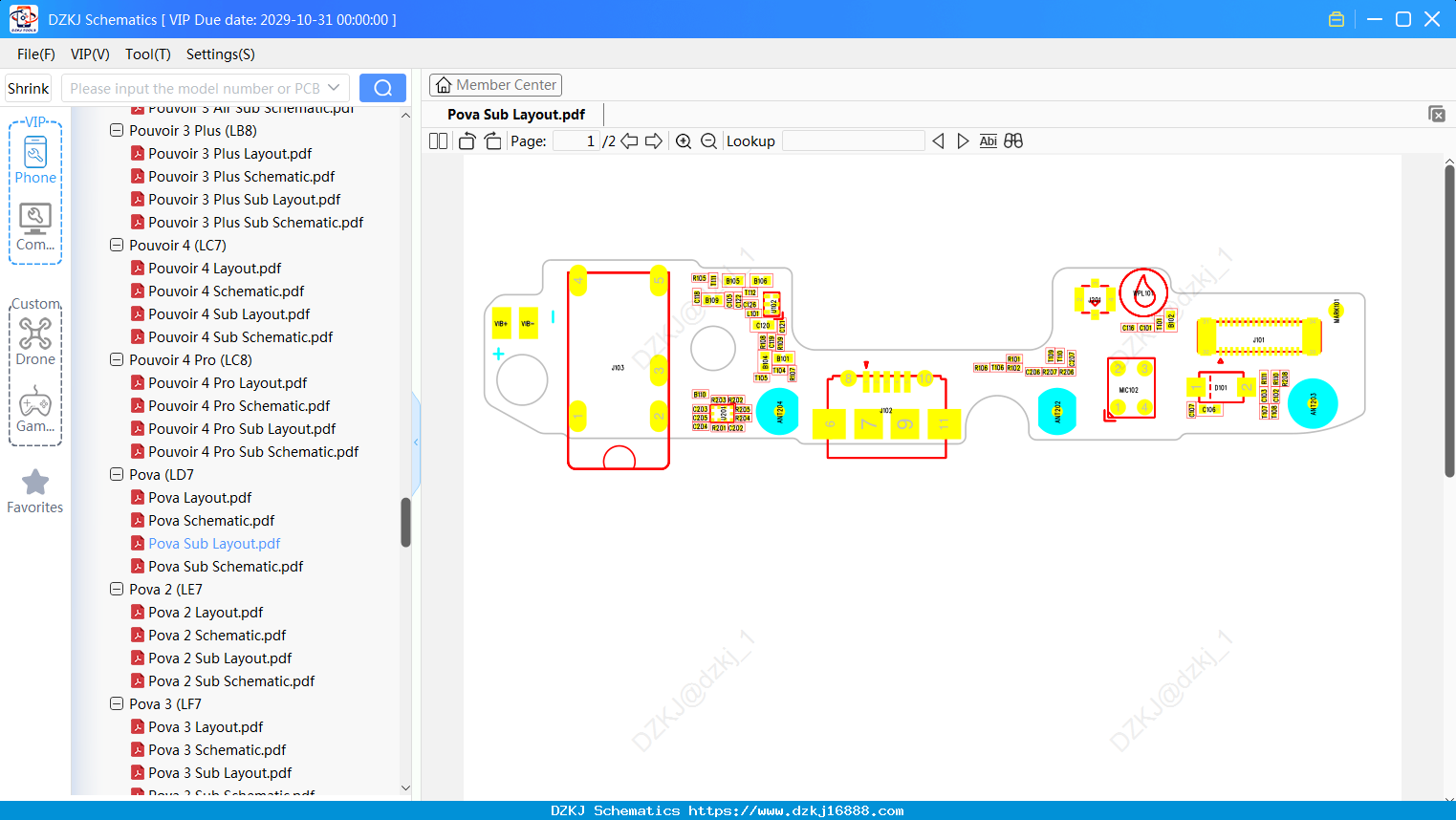Image resolution: width=1456 pixels, height=820 pixels.
Task: Click the currently selected Pova Sub Layout.pdf
Action: coord(214,543)
